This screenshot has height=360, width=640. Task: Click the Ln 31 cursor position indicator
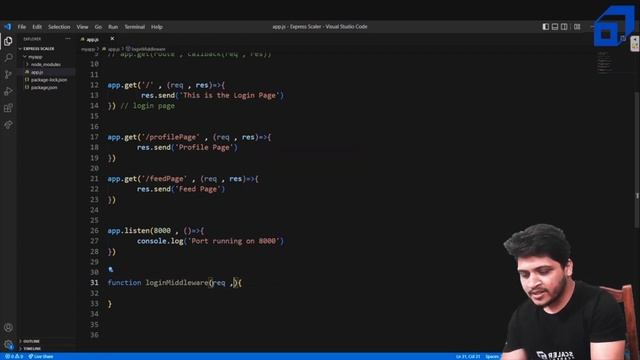468,357
